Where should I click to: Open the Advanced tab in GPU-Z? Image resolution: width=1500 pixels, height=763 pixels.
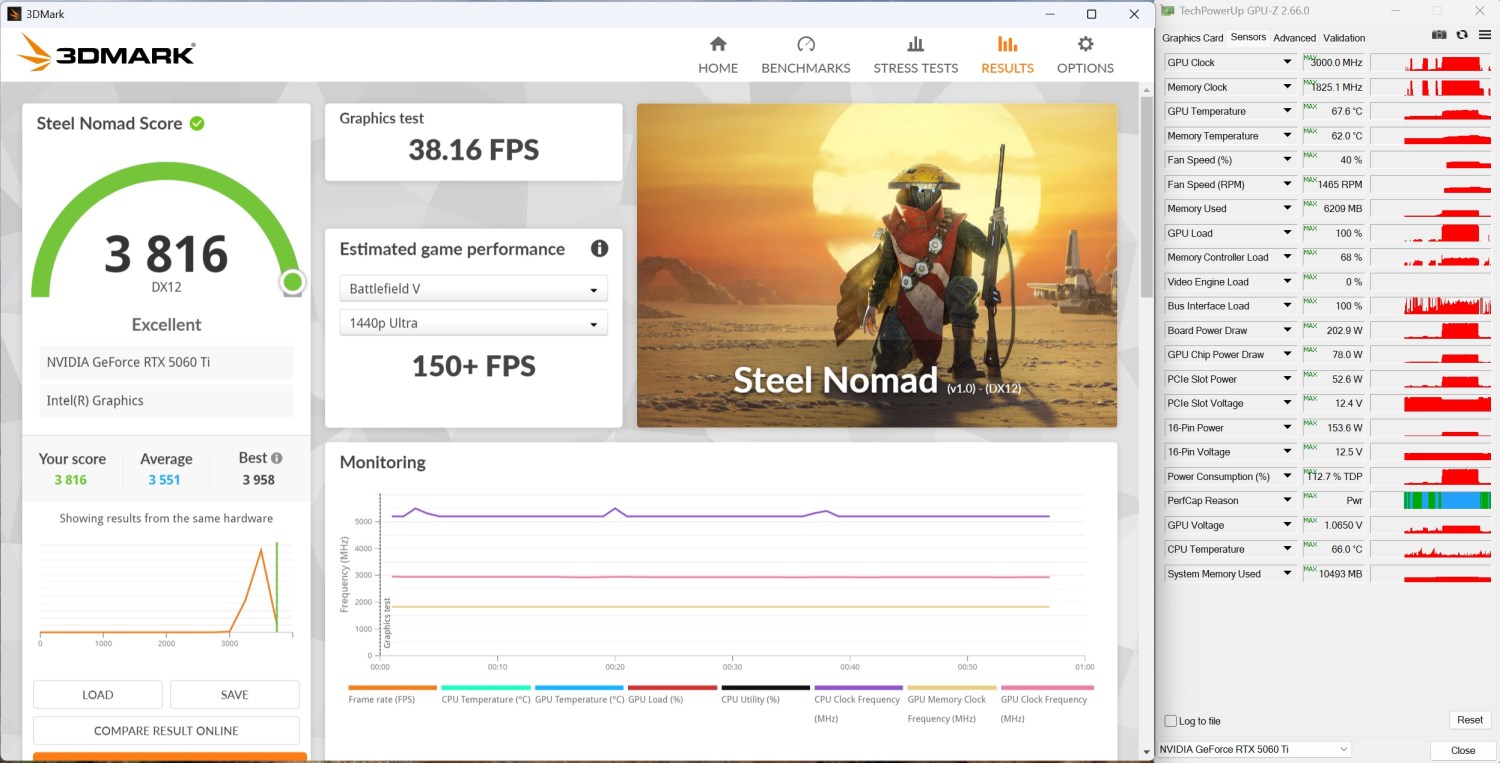coord(1294,38)
